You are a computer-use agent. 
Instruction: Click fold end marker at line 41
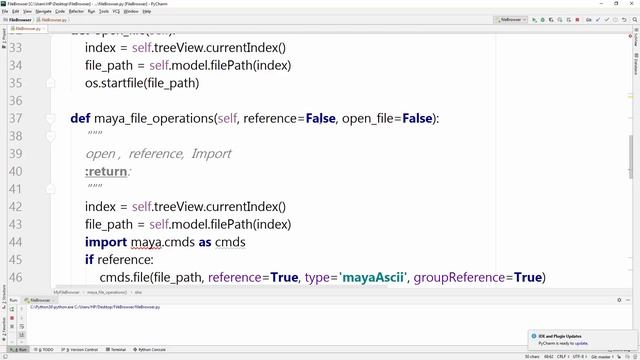point(51,189)
